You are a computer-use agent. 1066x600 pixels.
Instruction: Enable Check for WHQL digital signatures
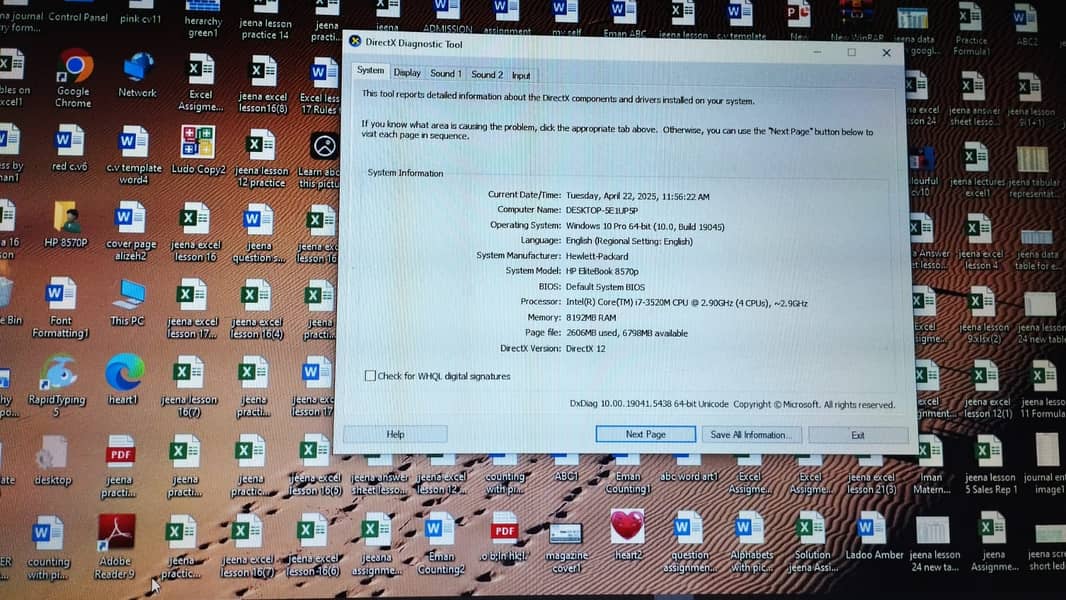click(370, 376)
